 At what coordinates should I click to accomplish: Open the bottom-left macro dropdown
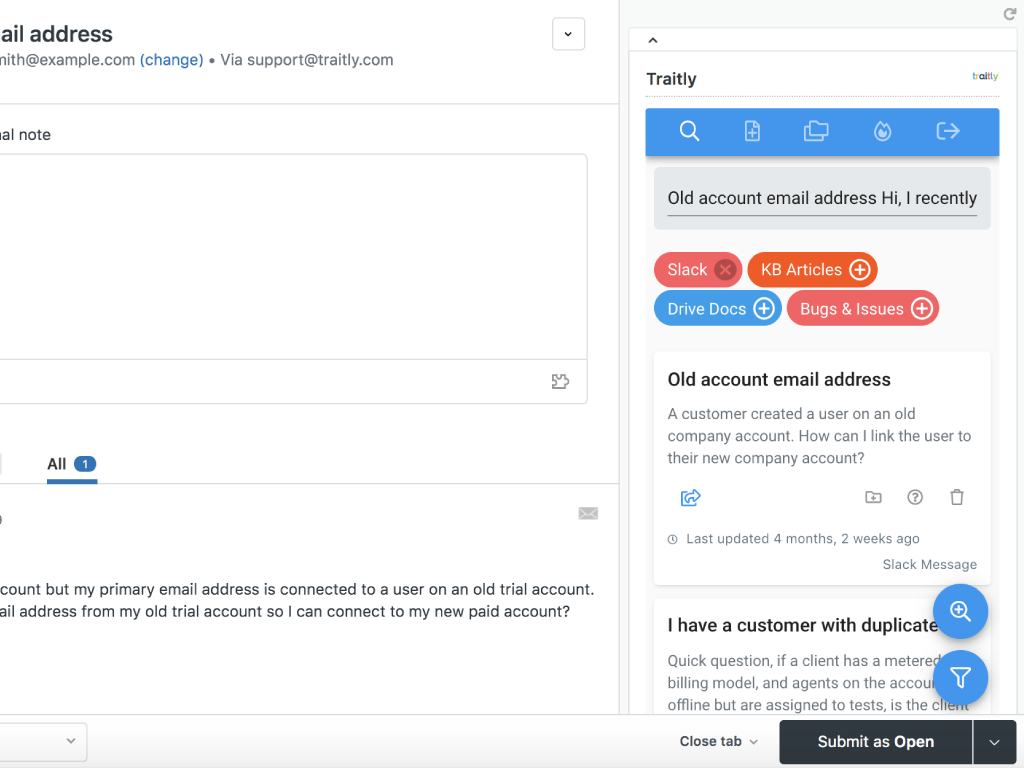(43, 741)
